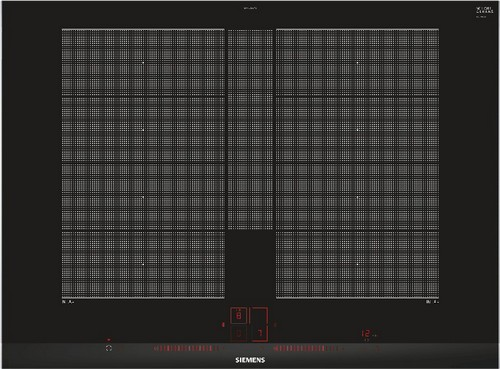Select the zone display showing 8

point(238,315)
